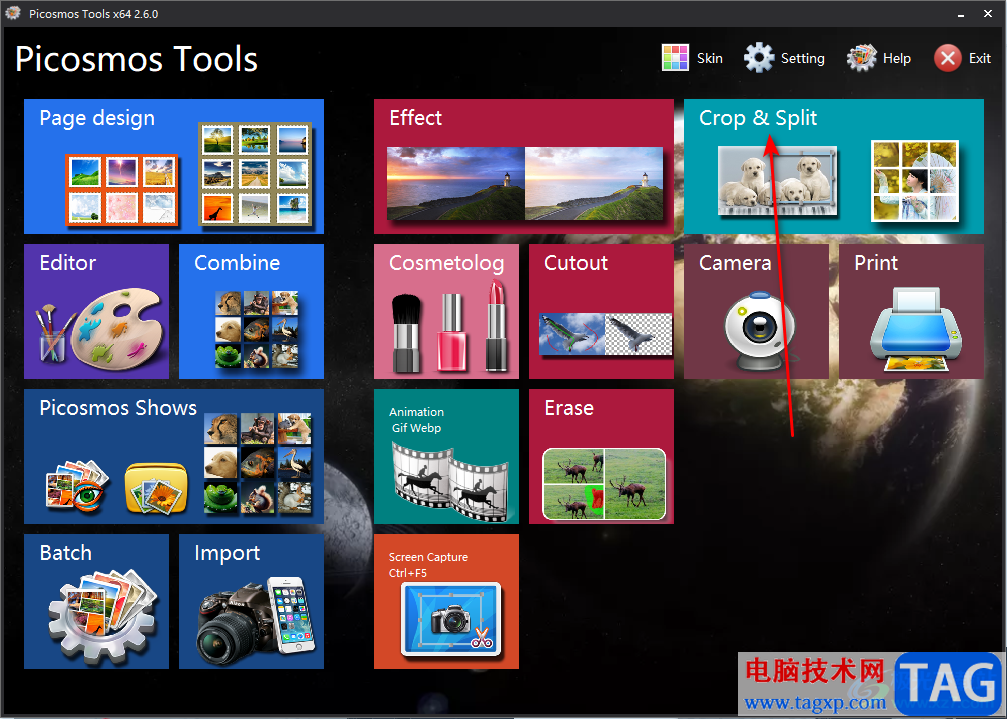Click the Setting label text
1007x719 pixels.
click(x=803, y=58)
